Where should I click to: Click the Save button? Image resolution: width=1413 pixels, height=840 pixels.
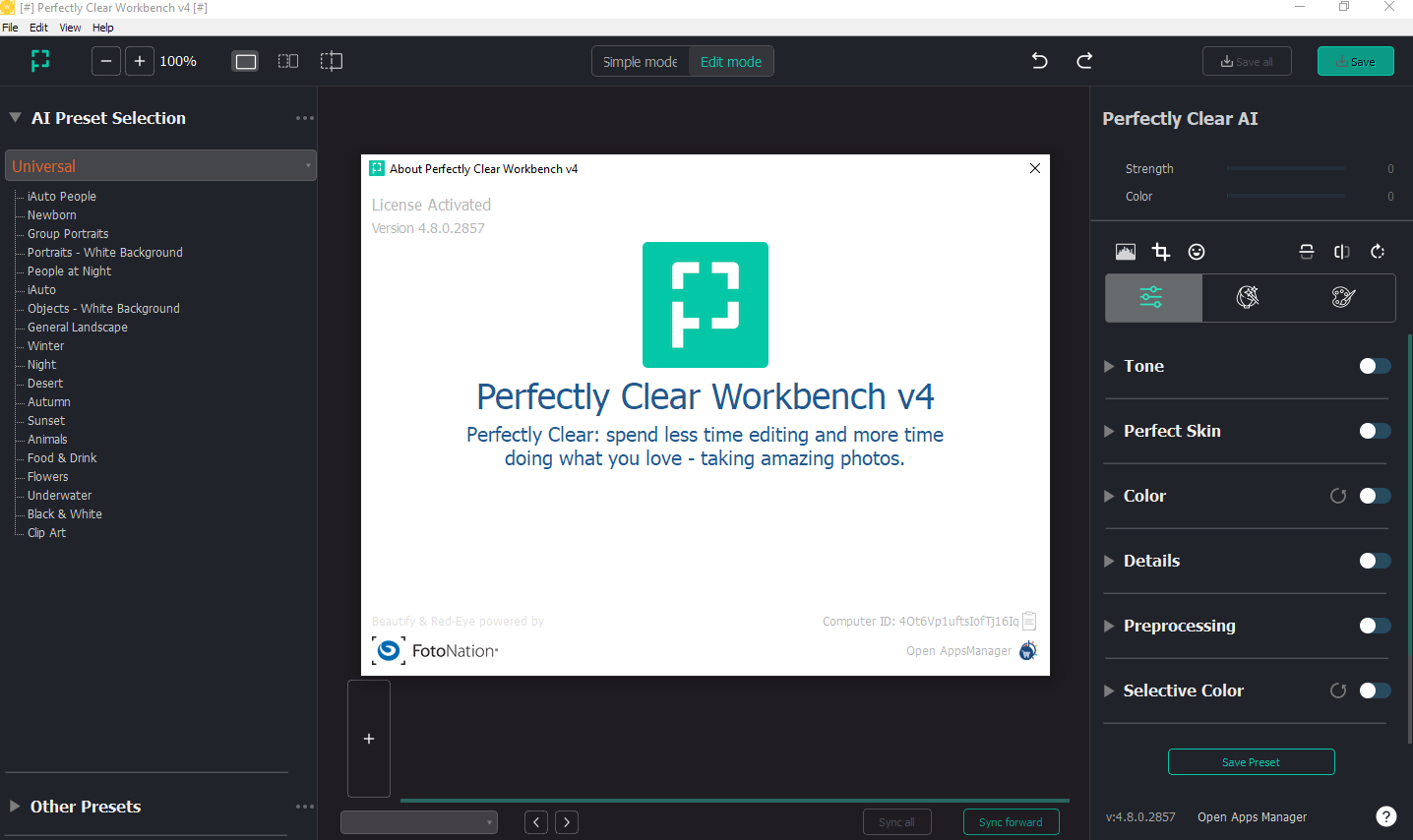(1356, 61)
